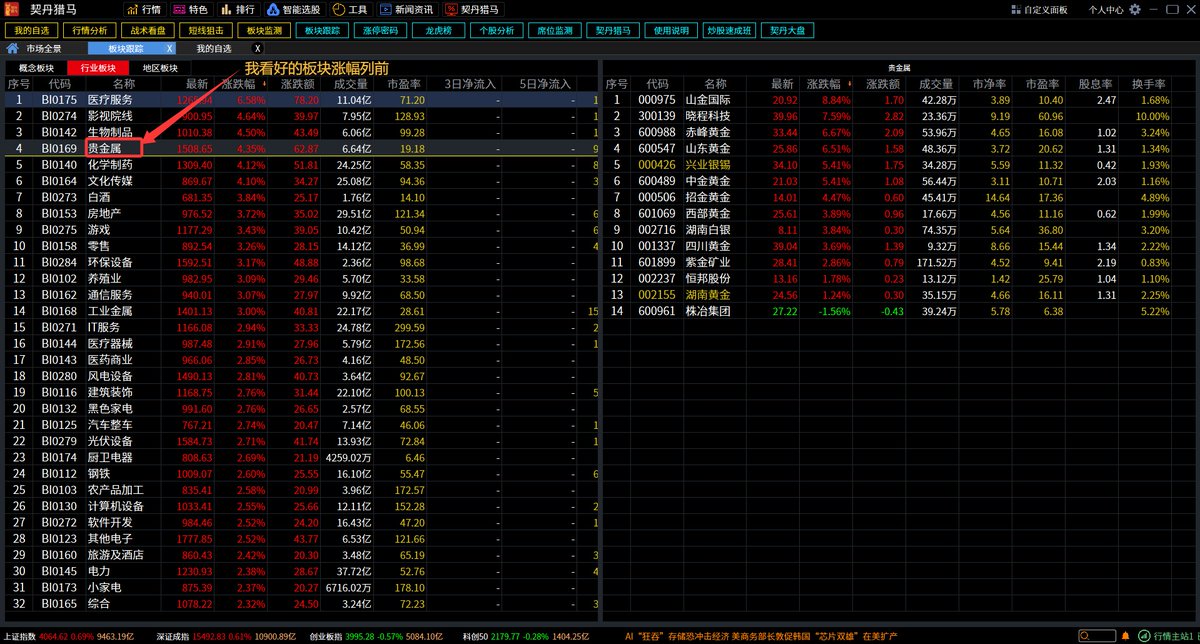The height and width of the screenshot is (644, 1200).
Task: Click the home icon beside 市场全景
Action: point(13,48)
